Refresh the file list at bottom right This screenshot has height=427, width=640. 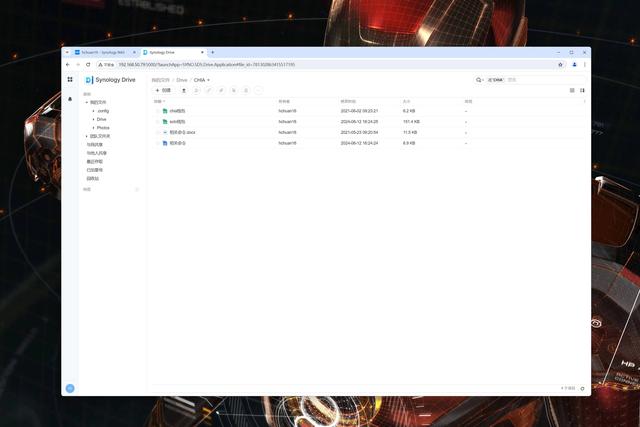[582, 389]
